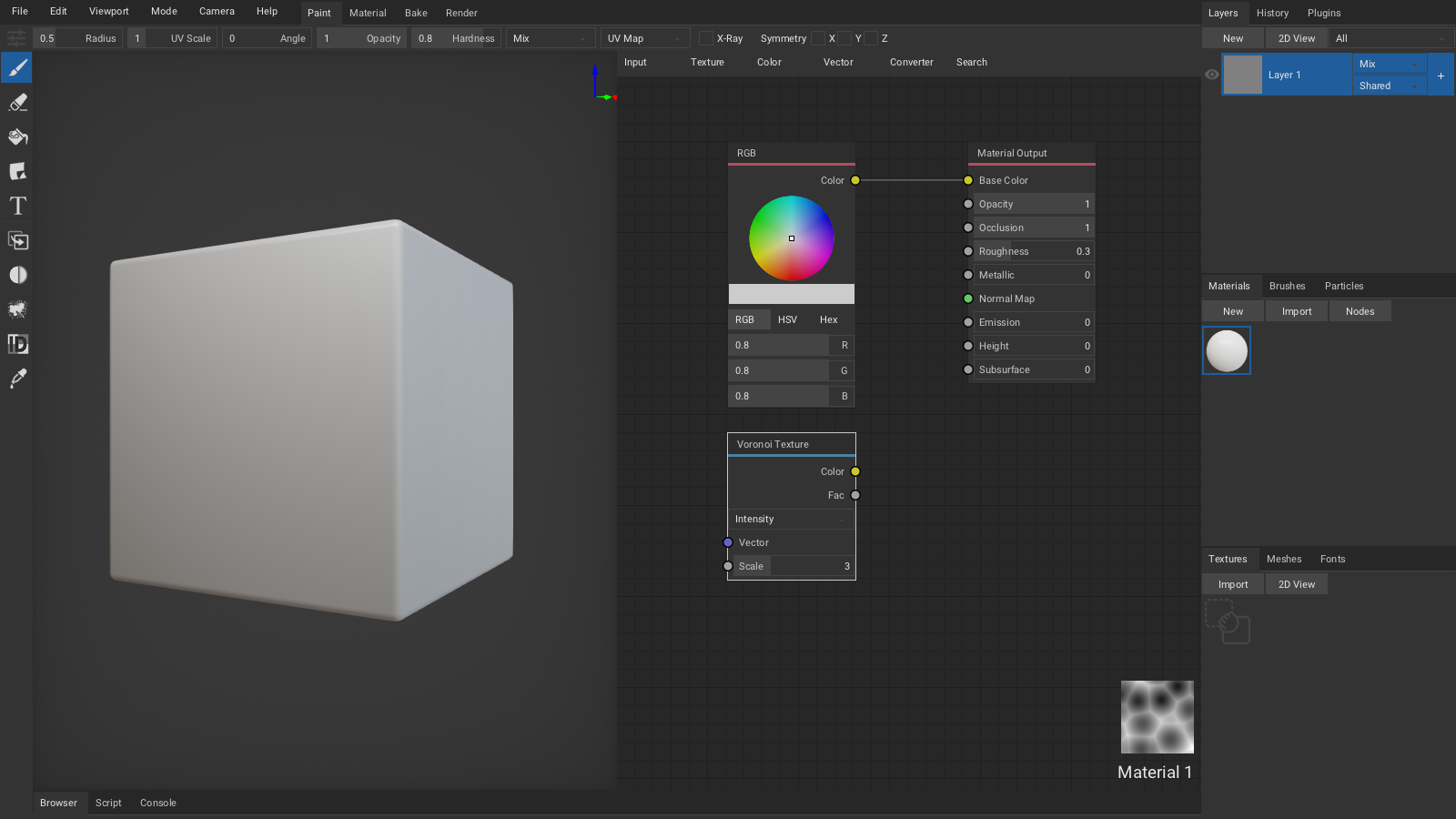This screenshot has width=1456, height=819.
Task: Pick the Particle paint tool
Action: [x=16, y=308]
